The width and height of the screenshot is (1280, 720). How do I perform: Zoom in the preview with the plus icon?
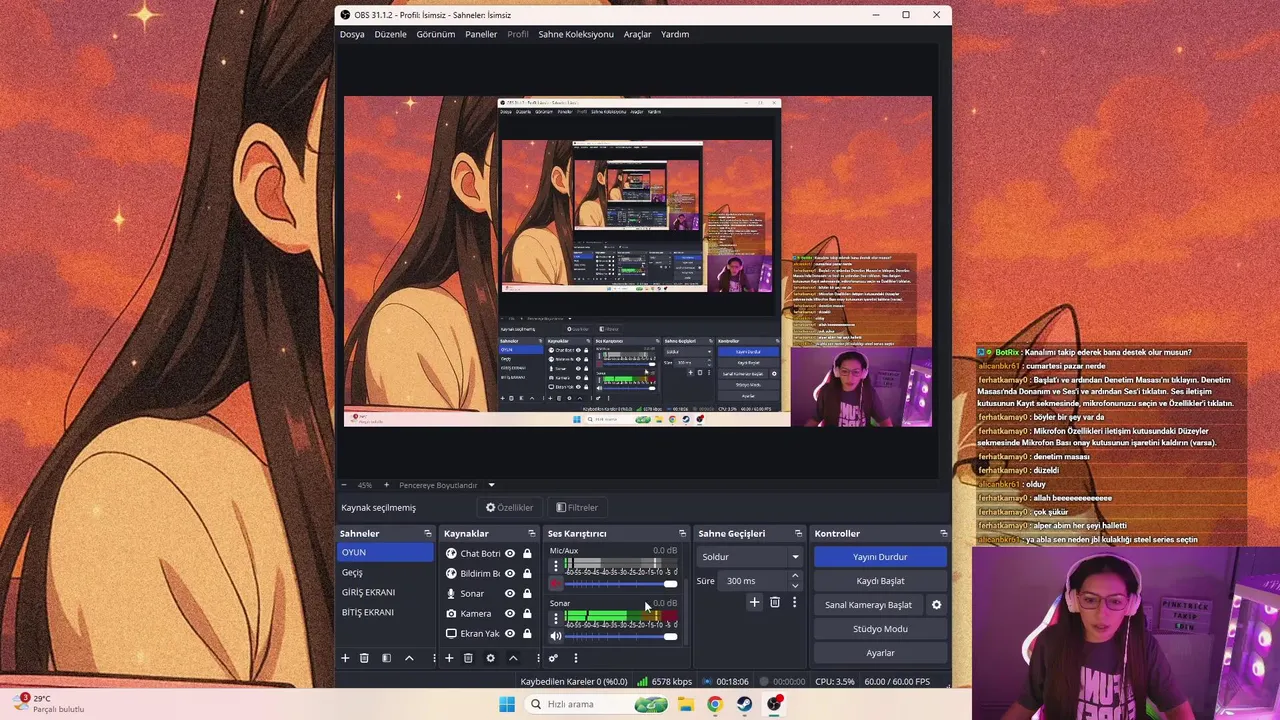(386, 485)
